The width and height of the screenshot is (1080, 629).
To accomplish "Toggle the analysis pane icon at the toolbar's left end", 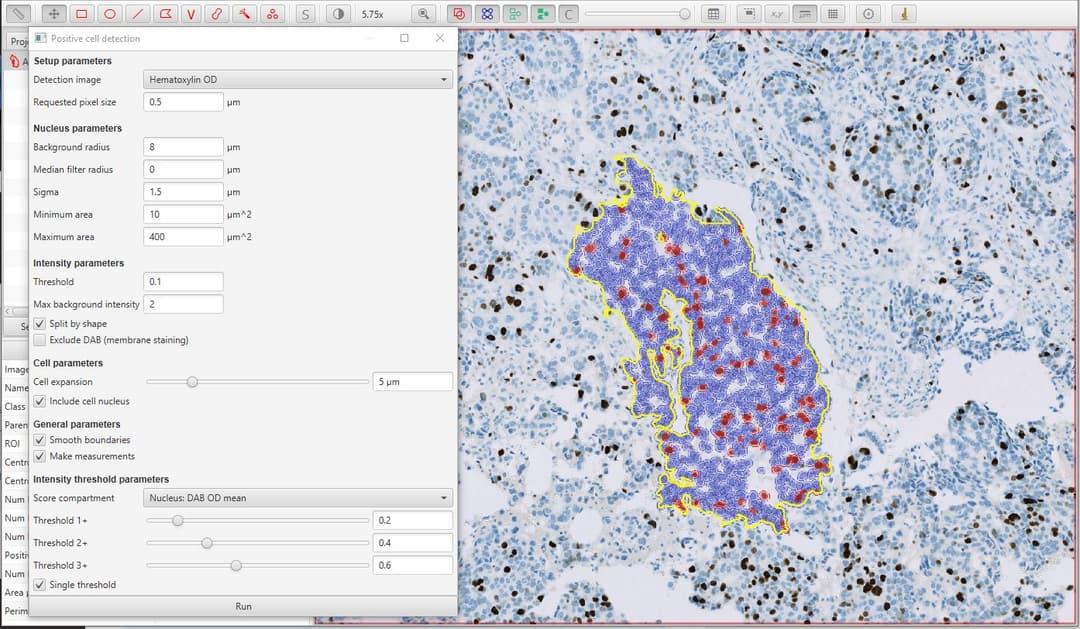I will (x=18, y=13).
